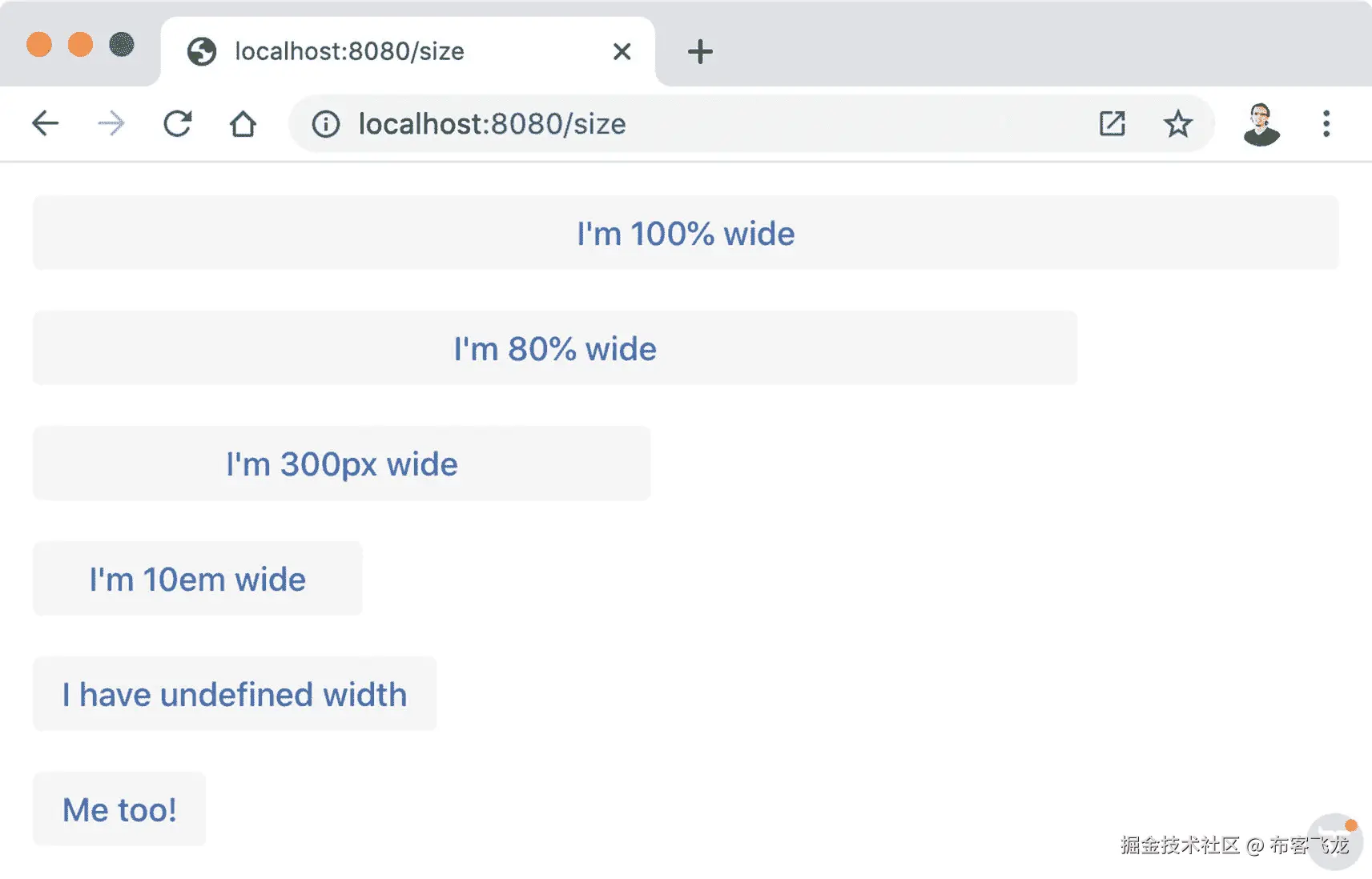This screenshot has width=1372, height=879.
Task: Bookmark this page with the star
Action: point(1177,124)
